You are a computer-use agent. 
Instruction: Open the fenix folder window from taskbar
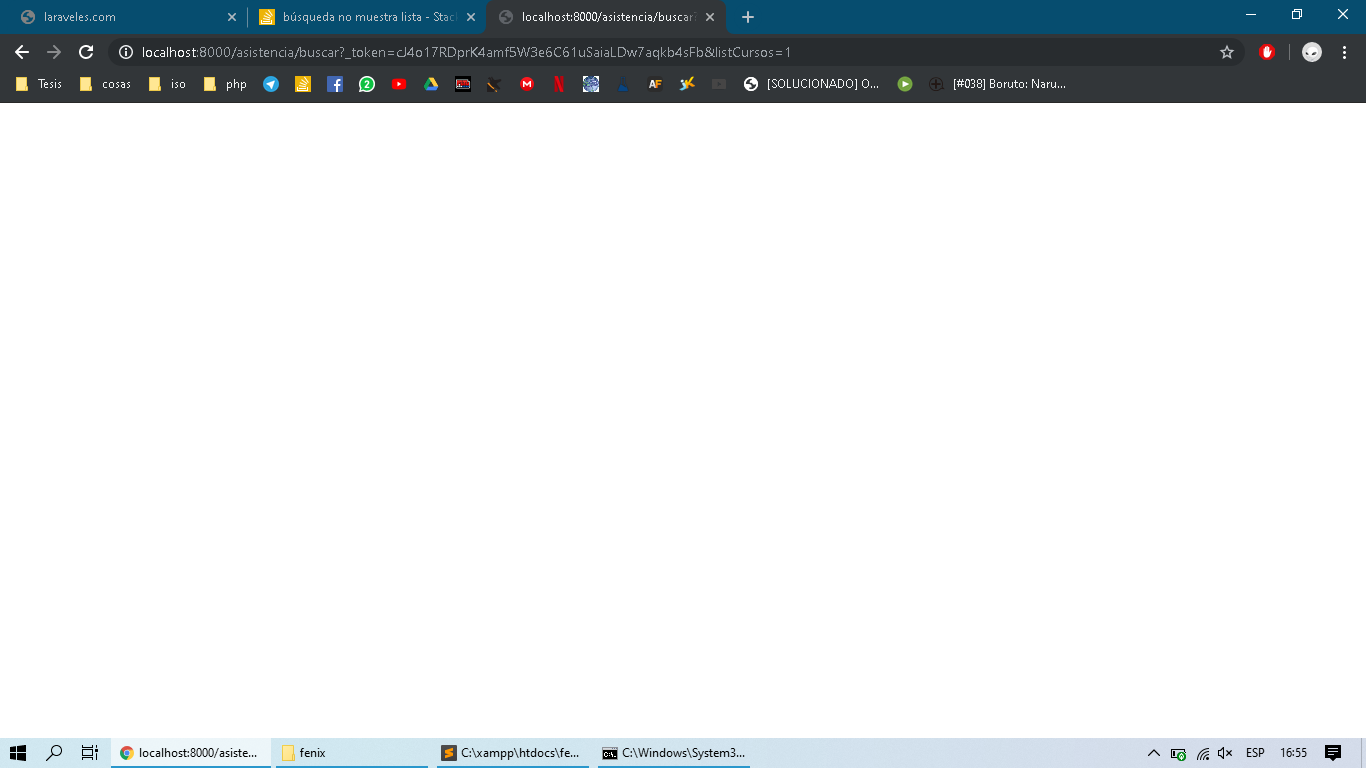click(350, 753)
